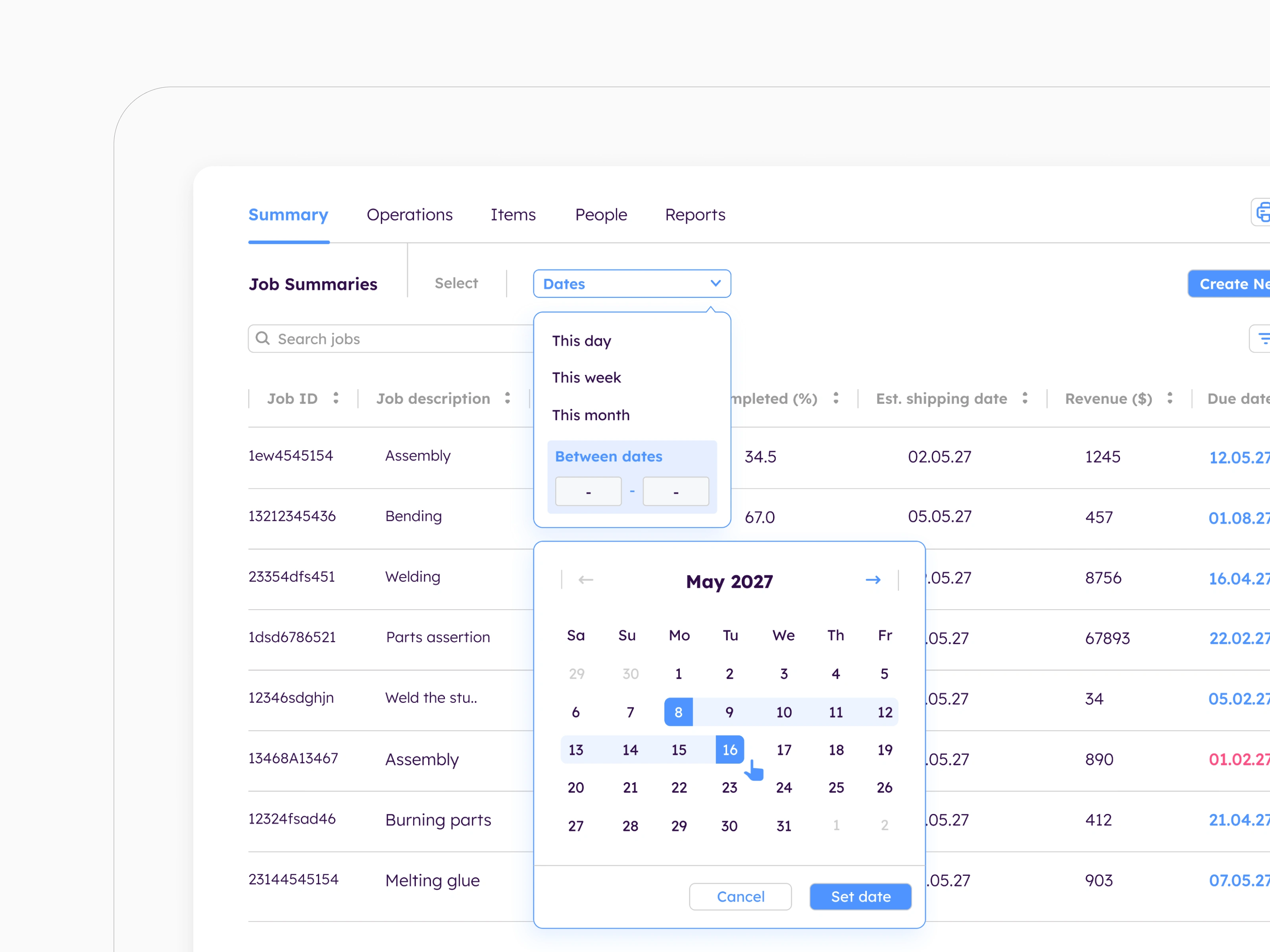1270x952 pixels.
Task: Select day 23 in the May 2027 calendar
Action: click(729, 787)
